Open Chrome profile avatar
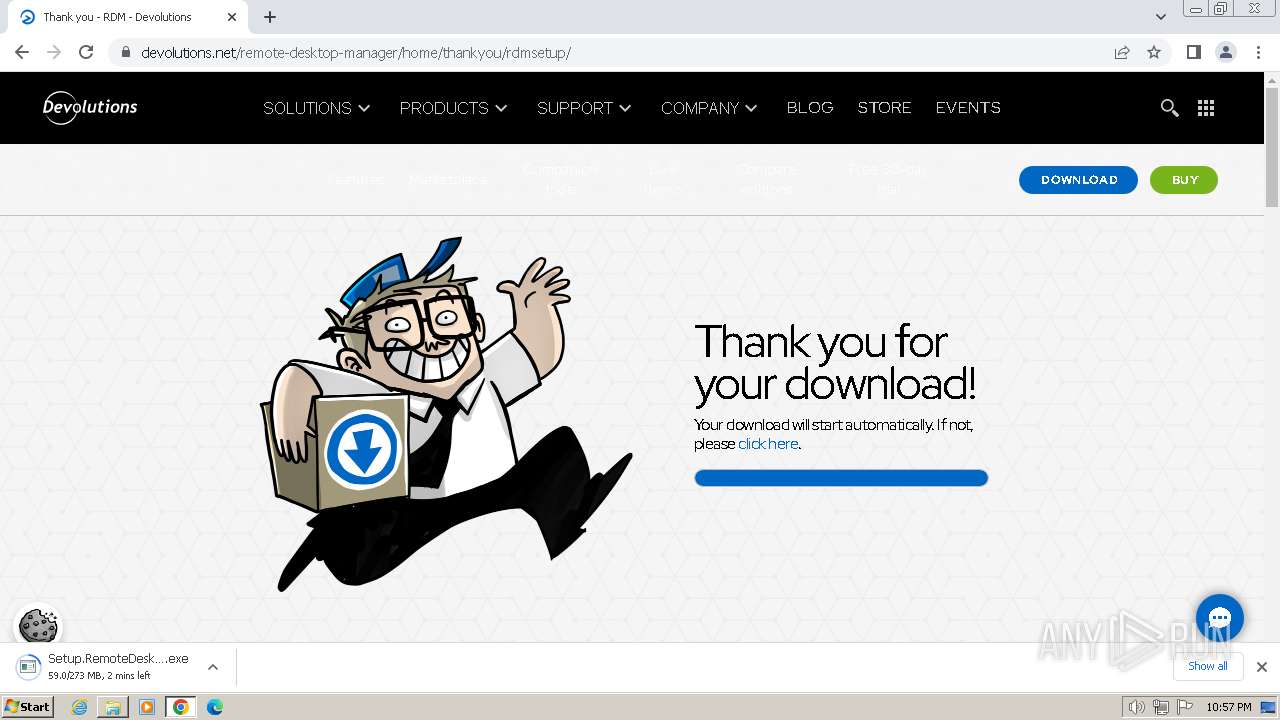This screenshot has width=1280, height=720. 1226,52
